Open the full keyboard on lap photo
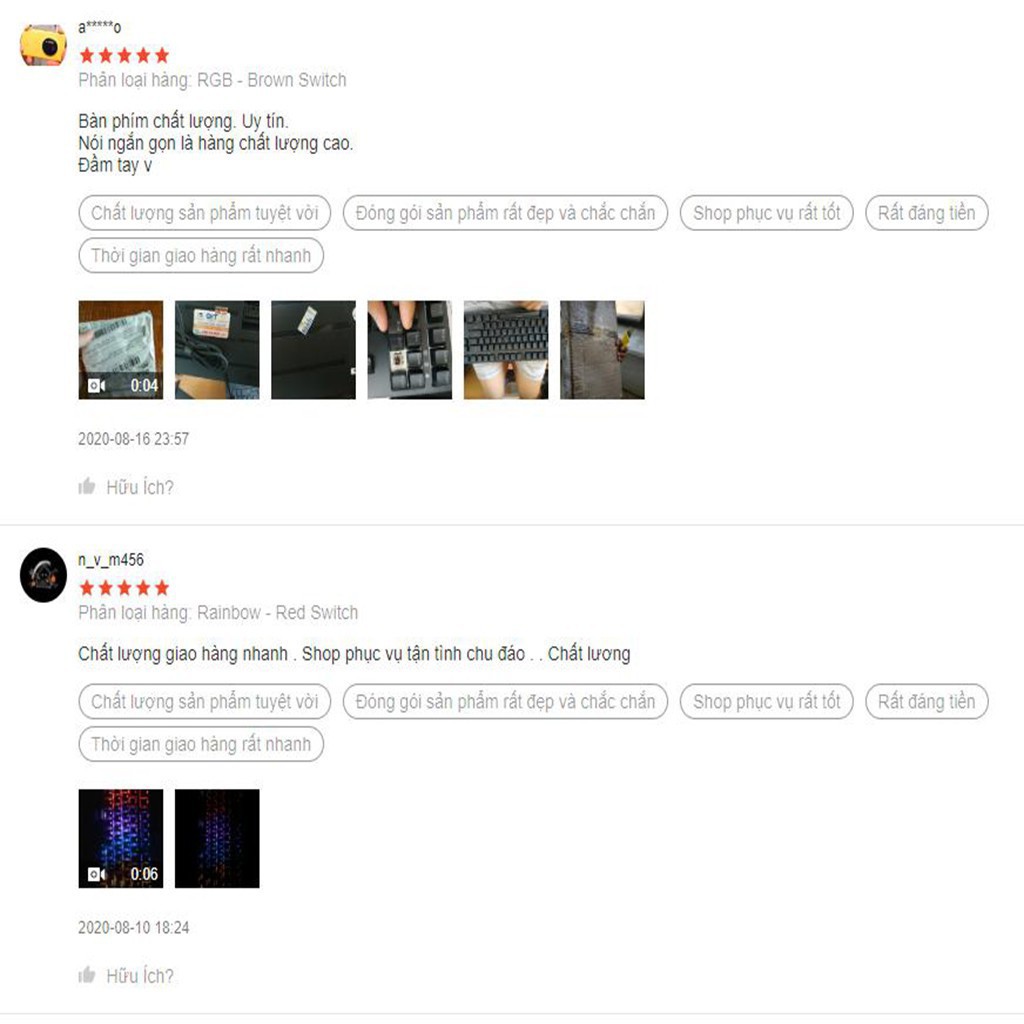1024x1024 pixels. 506,349
